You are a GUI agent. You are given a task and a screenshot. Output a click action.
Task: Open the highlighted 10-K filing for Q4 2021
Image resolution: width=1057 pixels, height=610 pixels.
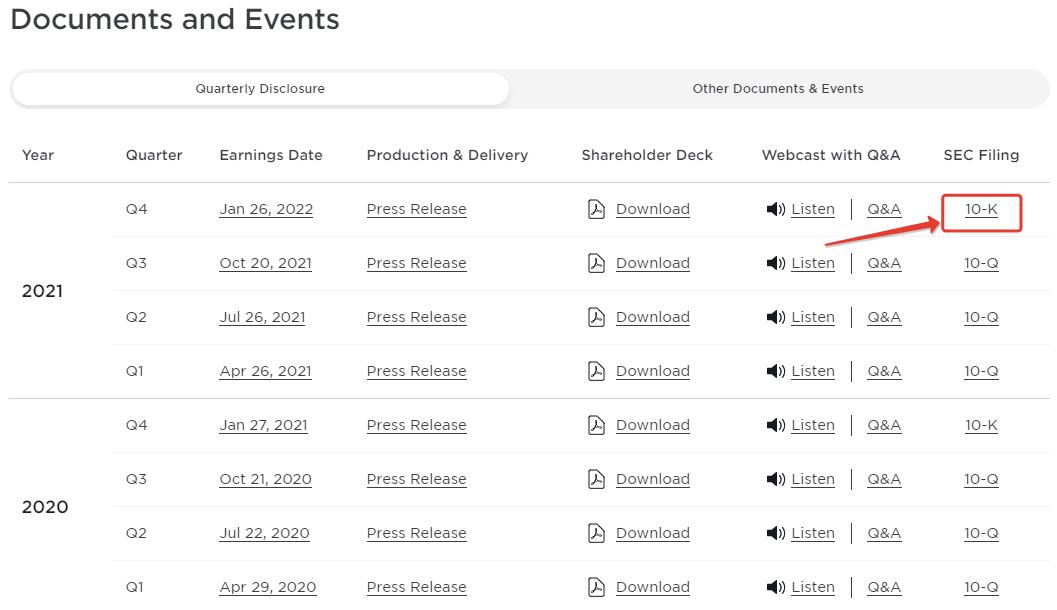coord(981,209)
